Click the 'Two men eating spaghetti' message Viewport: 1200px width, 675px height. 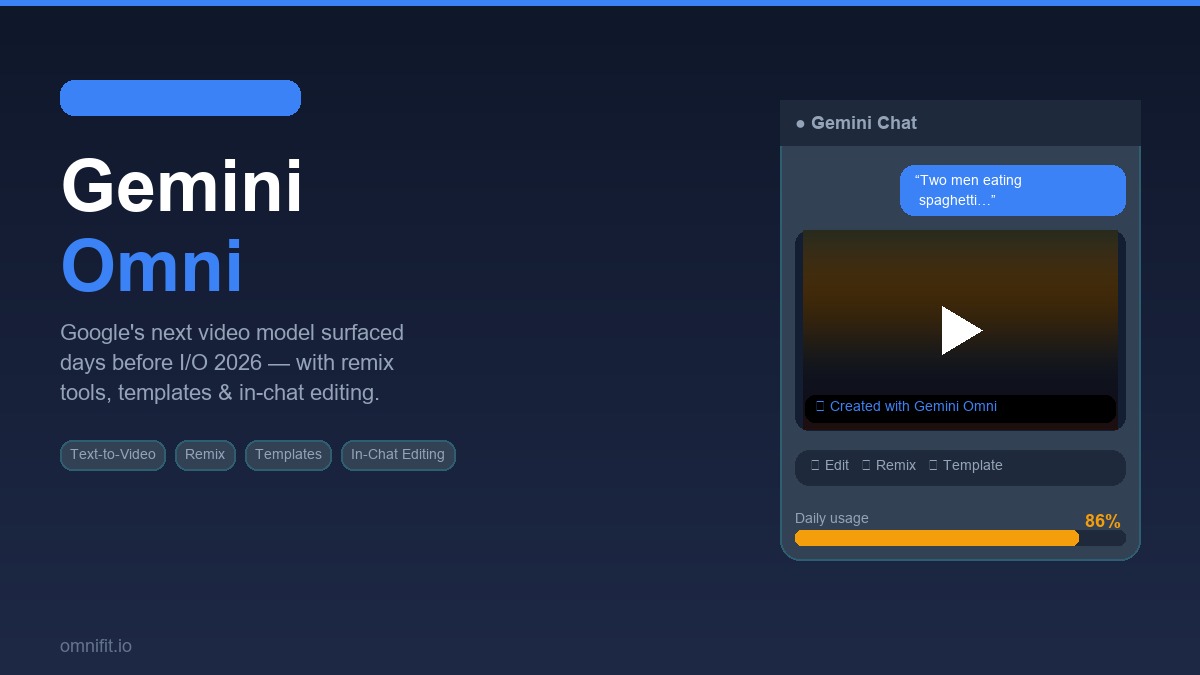1013,190
